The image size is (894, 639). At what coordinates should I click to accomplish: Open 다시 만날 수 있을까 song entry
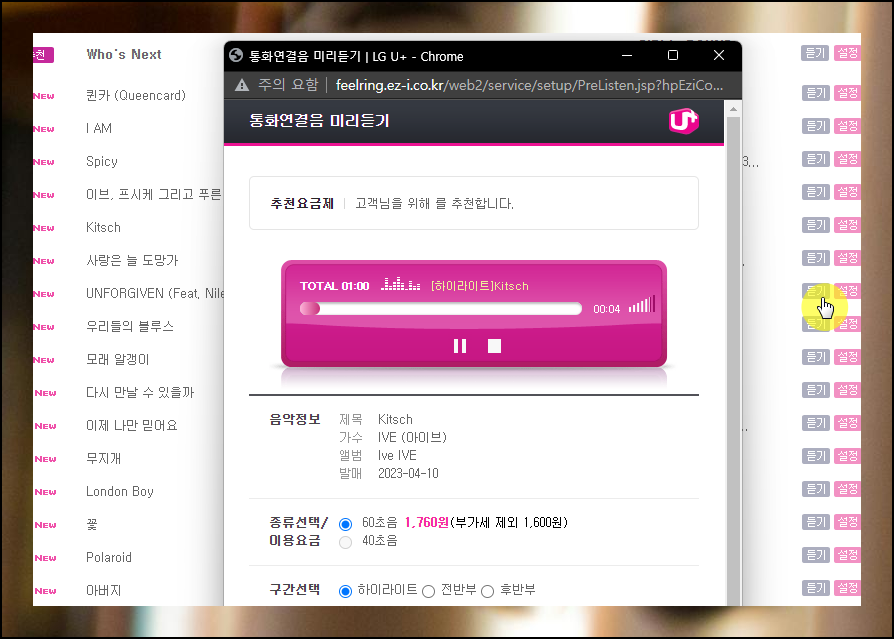(140, 392)
